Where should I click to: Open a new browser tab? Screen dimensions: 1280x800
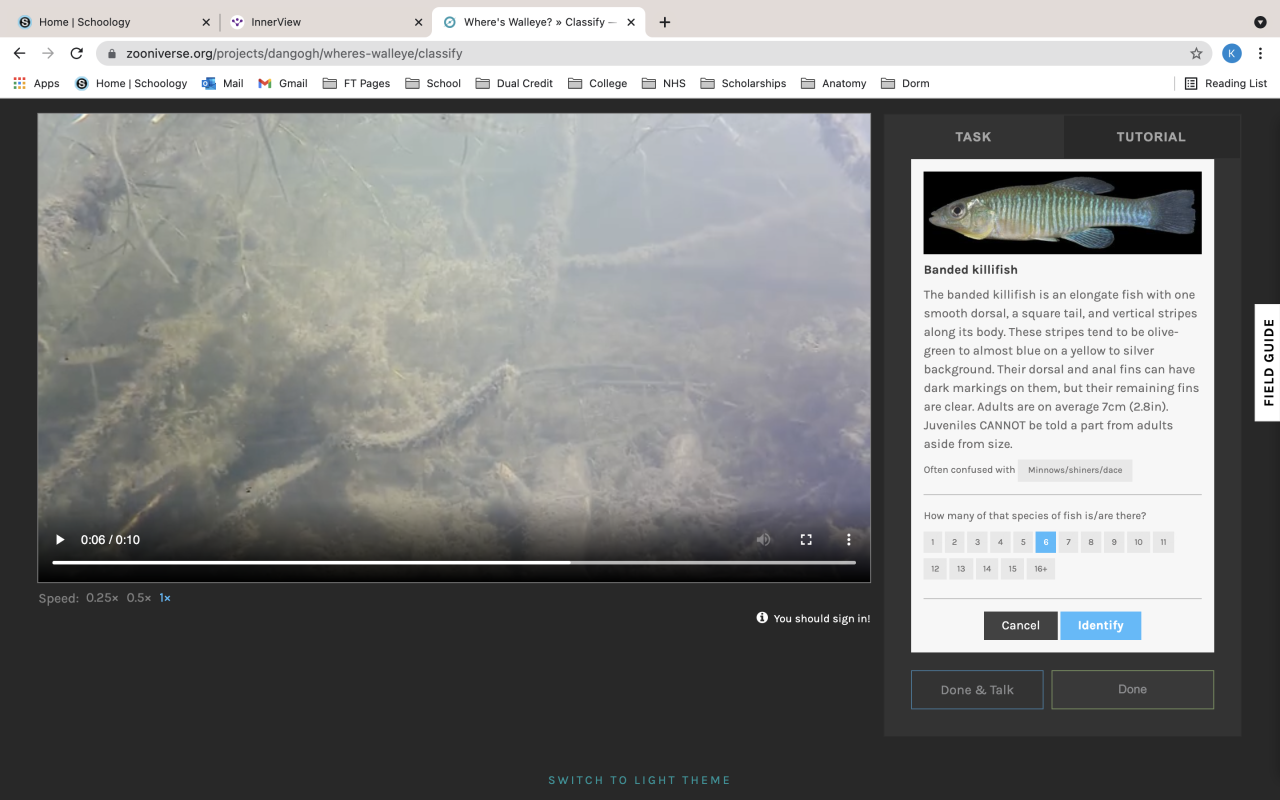pyautogui.click(x=665, y=22)
